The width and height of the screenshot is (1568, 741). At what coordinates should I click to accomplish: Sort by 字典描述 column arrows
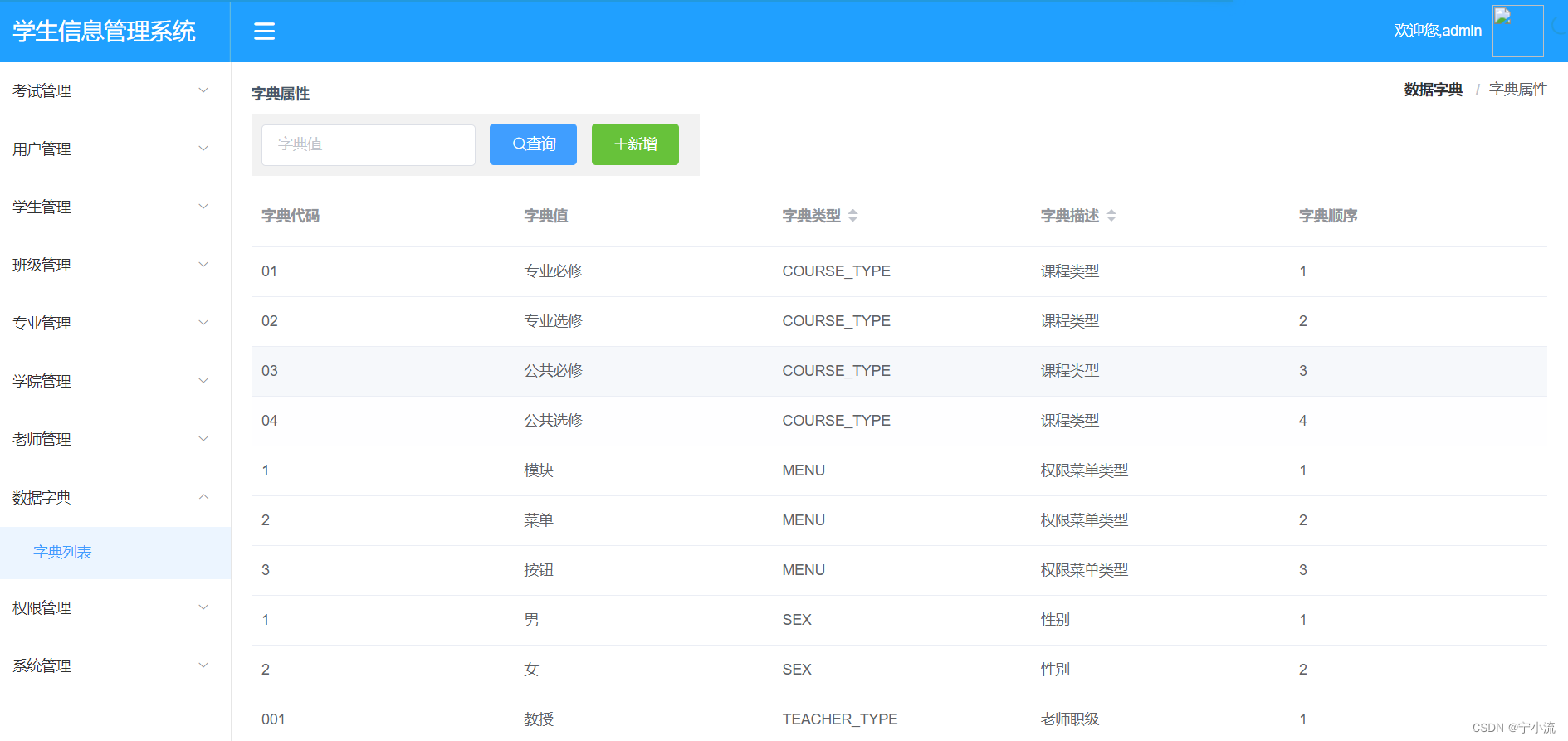pos(1111,216)
